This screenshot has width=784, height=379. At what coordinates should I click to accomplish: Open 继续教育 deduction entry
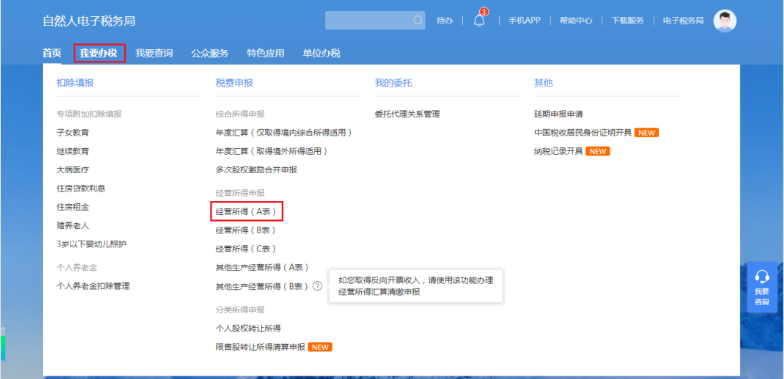point(73,151)
